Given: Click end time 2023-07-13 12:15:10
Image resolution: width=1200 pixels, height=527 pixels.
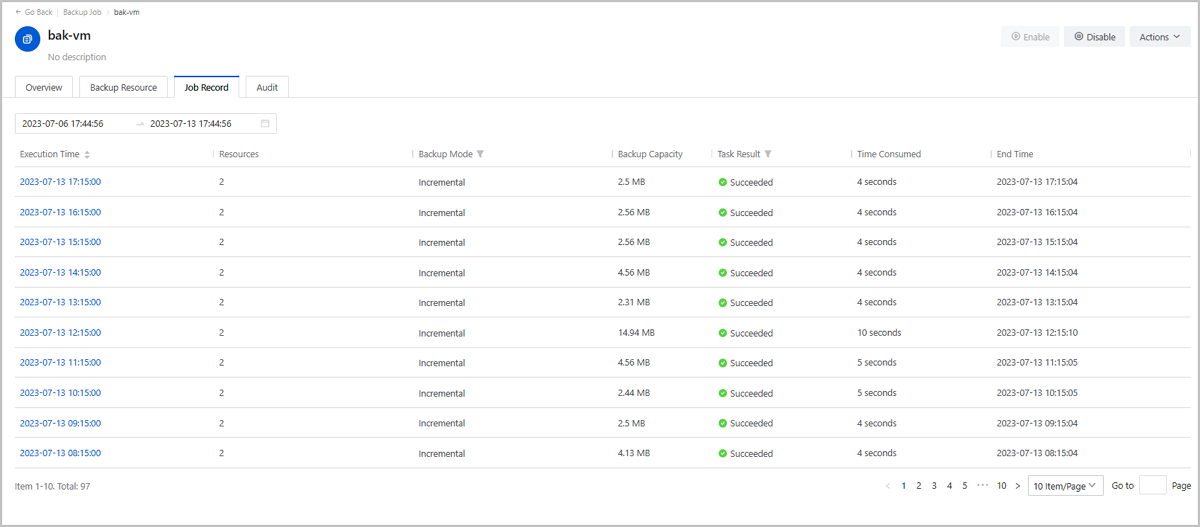Looking at the screenshot, I should point(1037,333).
